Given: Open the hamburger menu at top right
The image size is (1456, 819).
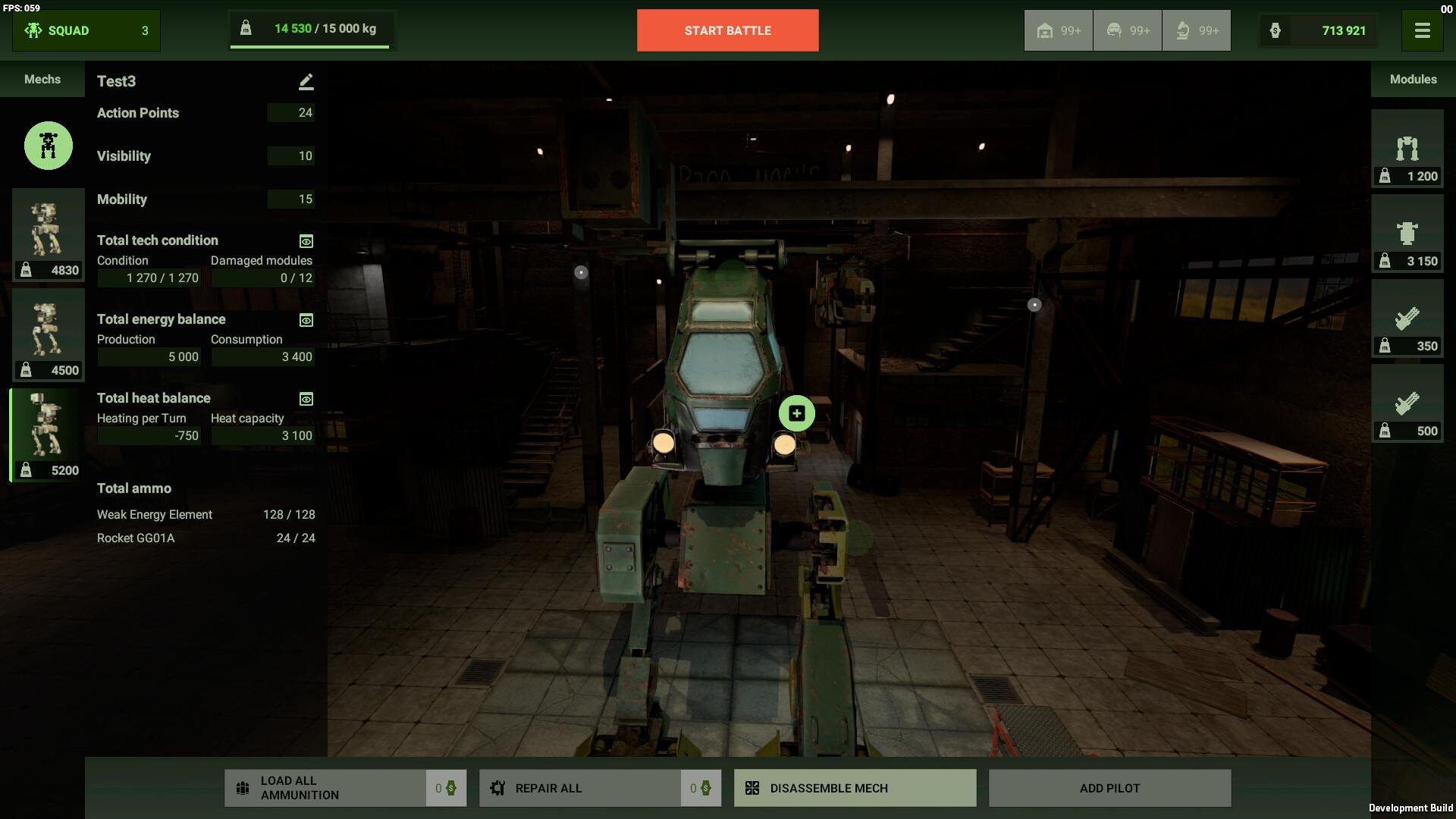Looking at the screenshot, I should coord(1422,30).
